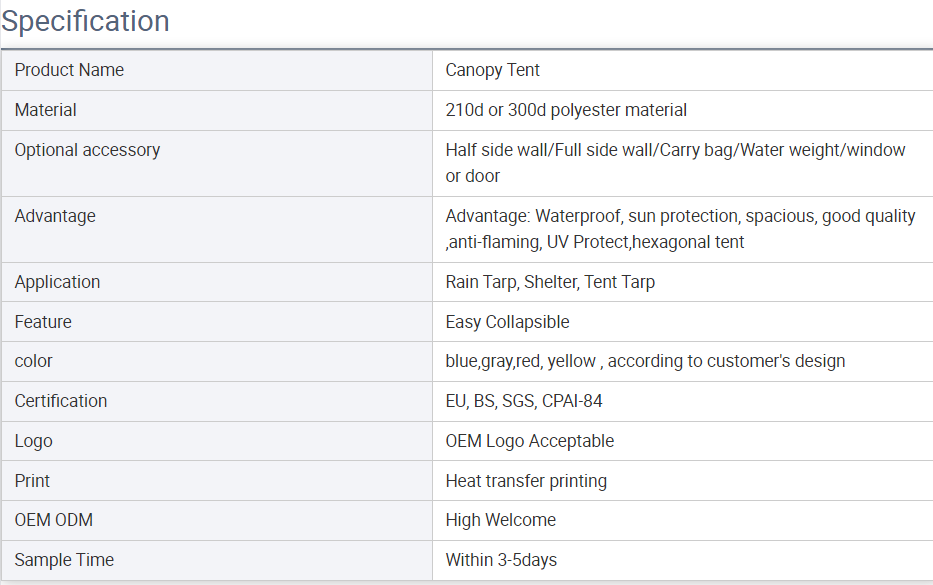Click the Rain Tarp, Shelter, Tent Tarp value
This screenshot has height=585, width=933.
tap(550, 282)
